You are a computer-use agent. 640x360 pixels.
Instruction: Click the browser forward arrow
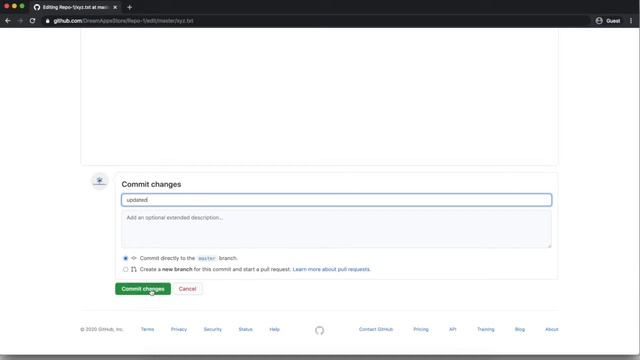coord(20,20)
